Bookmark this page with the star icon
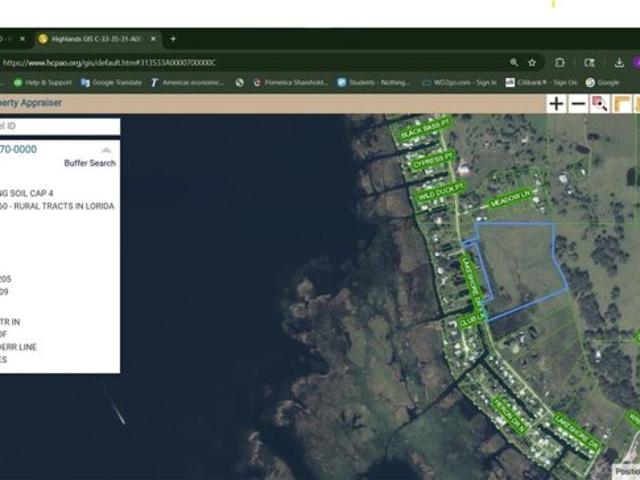The height and width of the screenshot is (480, 640). click(x=532, y=62)
